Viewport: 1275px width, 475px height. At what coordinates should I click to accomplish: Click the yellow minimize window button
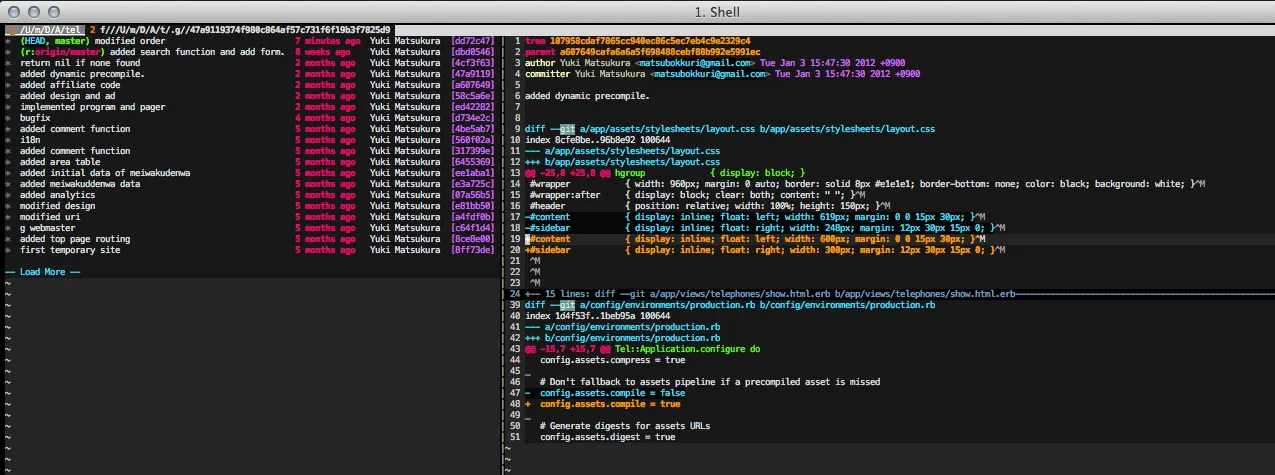(33, 11)
